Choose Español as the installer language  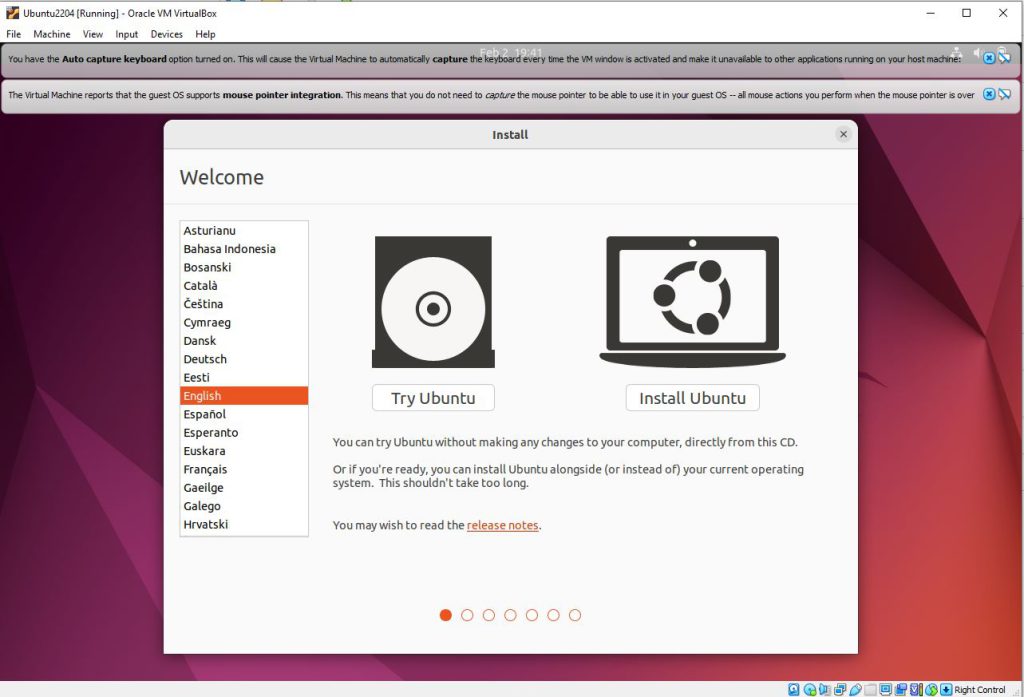tap(244, 414)
